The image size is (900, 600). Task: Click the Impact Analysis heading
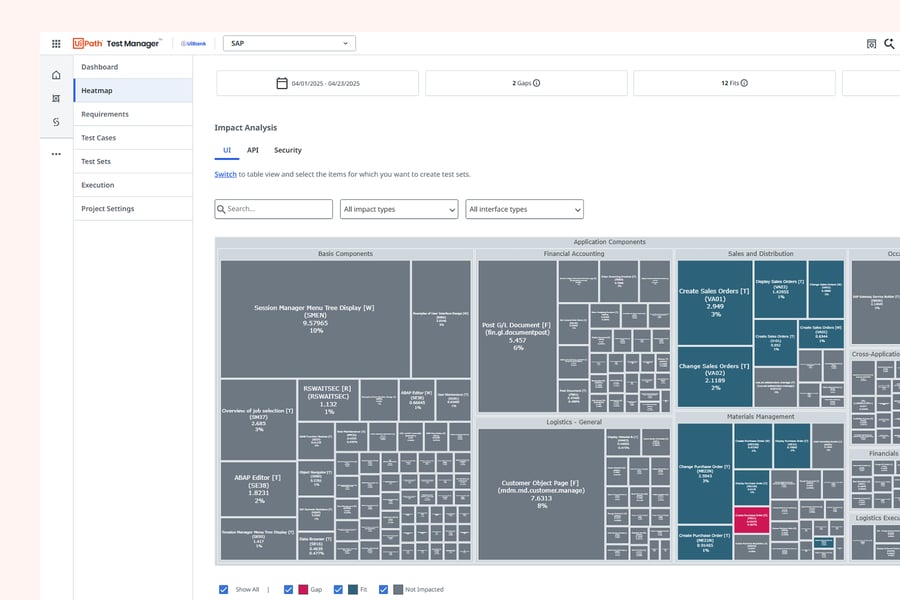pos(246,127)
